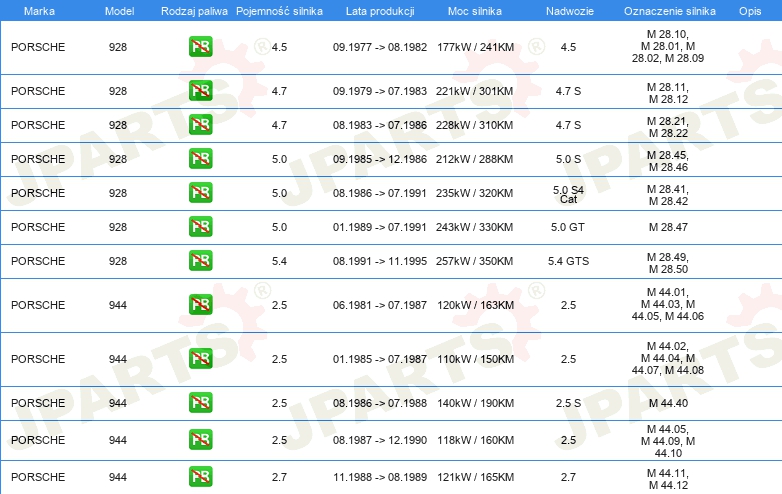Click the fuel icon in the 120kW / 163KM row
782x494 pixels.
pyautogui.click(x=200, y=305)
